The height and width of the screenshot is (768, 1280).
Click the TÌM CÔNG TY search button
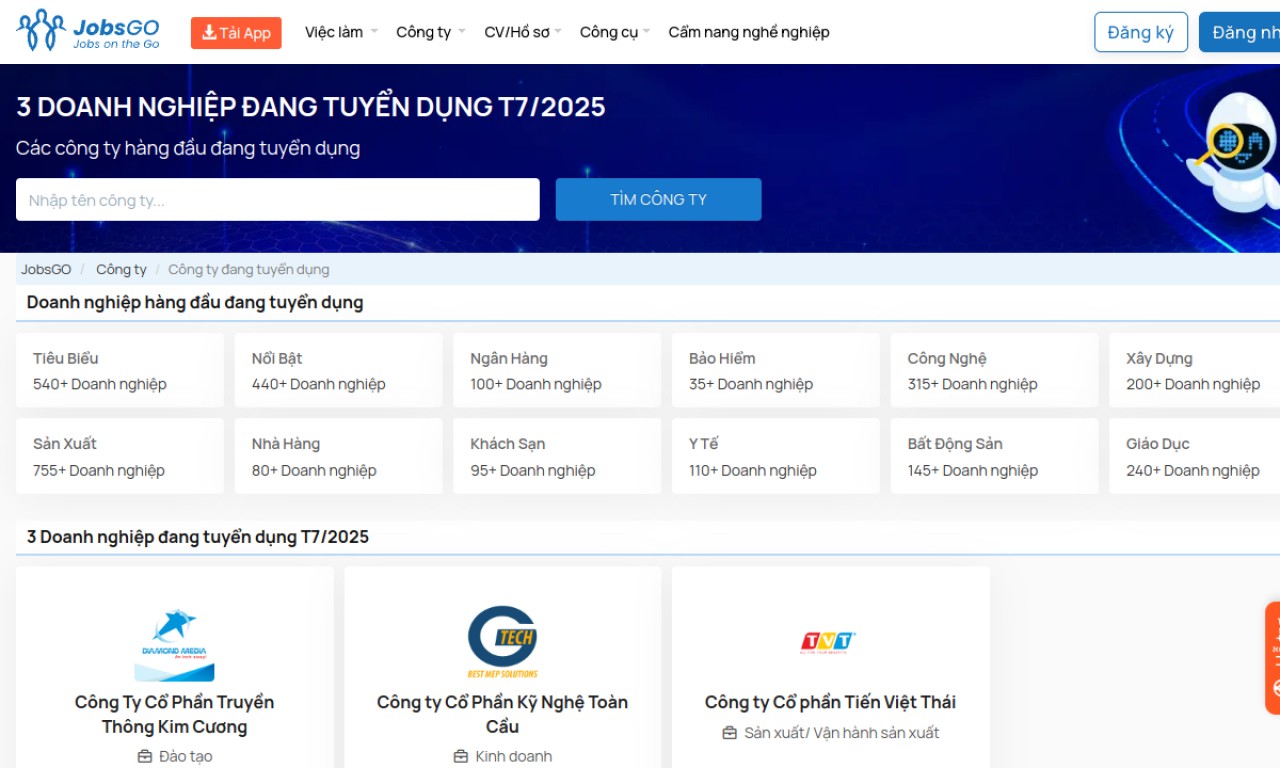coord(658,199)
